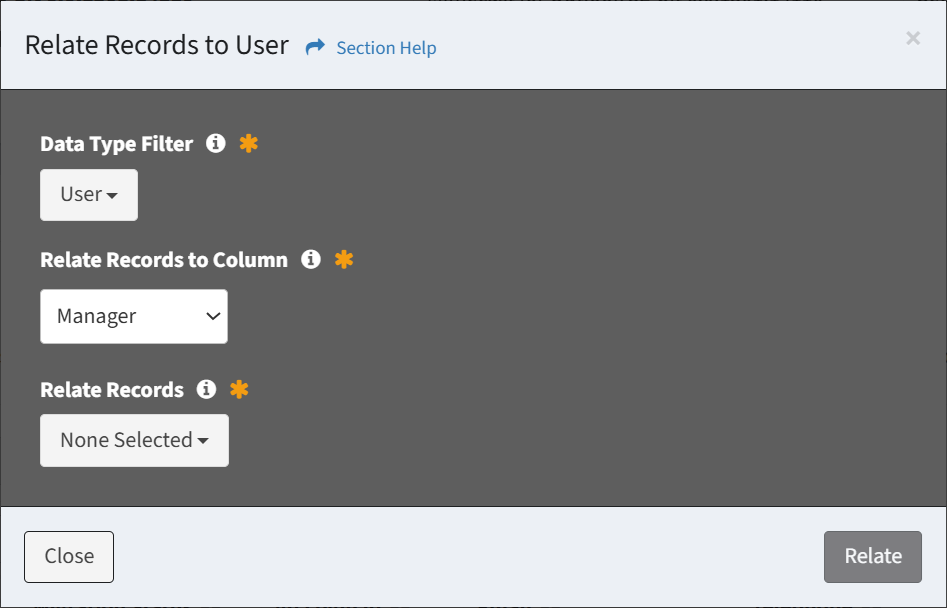Click the Relate Records field label
947x608 pixels.
tap(112, 389)
